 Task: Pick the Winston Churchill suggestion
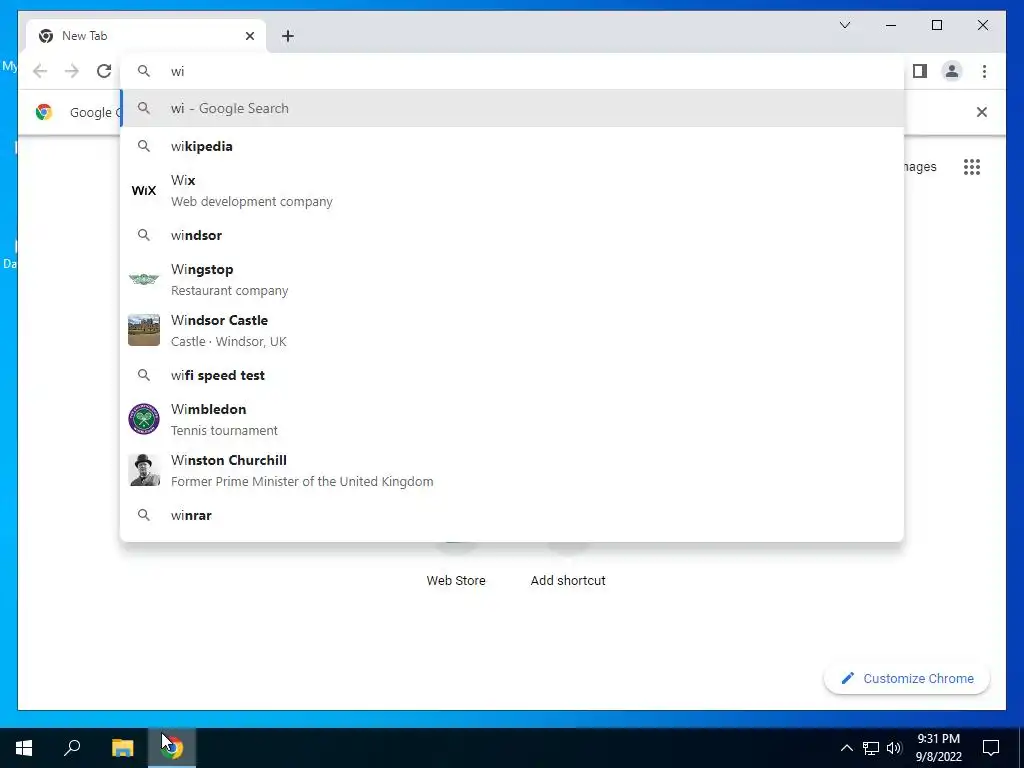[x=513, y=470]
